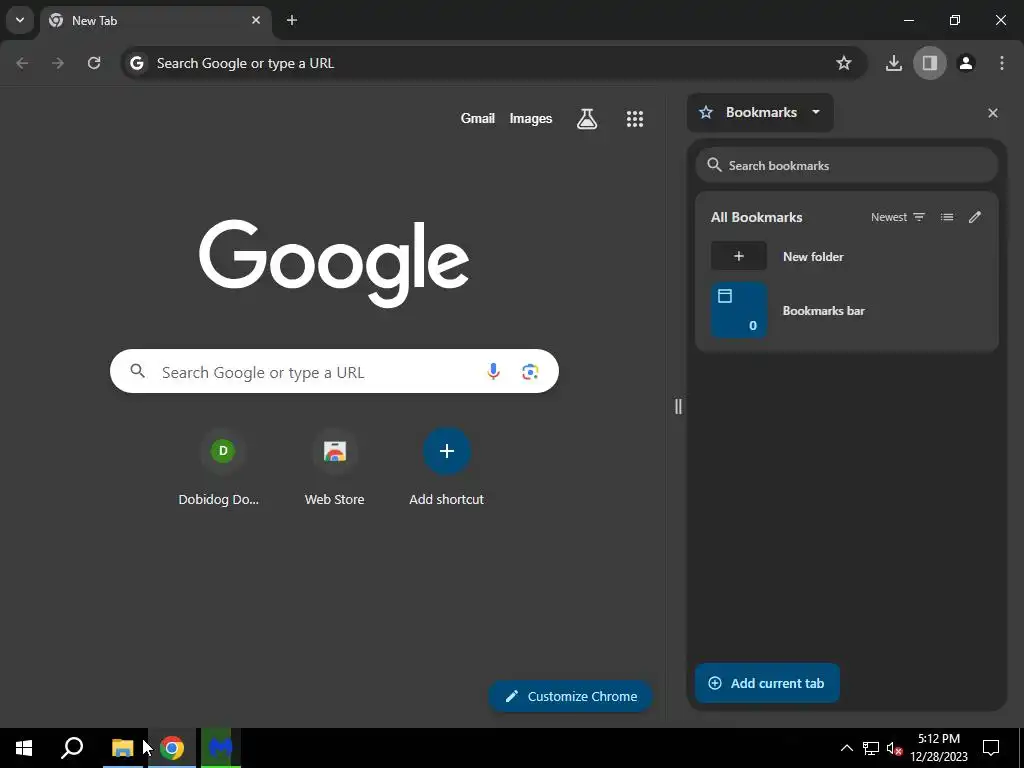The image size is (1024, 768).
Task: Open the tab search dropdown arrow
Action: (x=20, y=20)
